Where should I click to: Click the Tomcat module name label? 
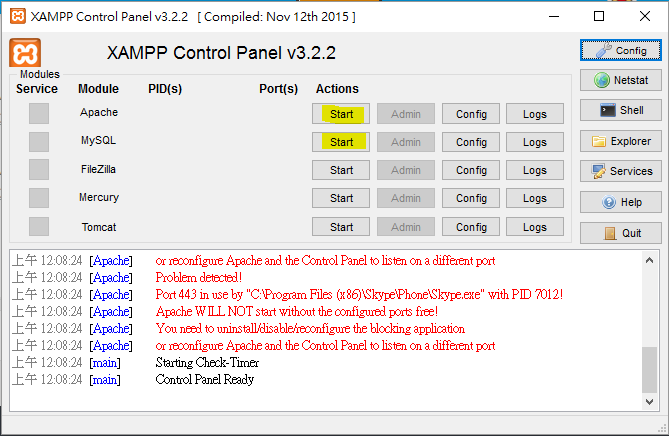pyautogui.click(x=99, y=227)
